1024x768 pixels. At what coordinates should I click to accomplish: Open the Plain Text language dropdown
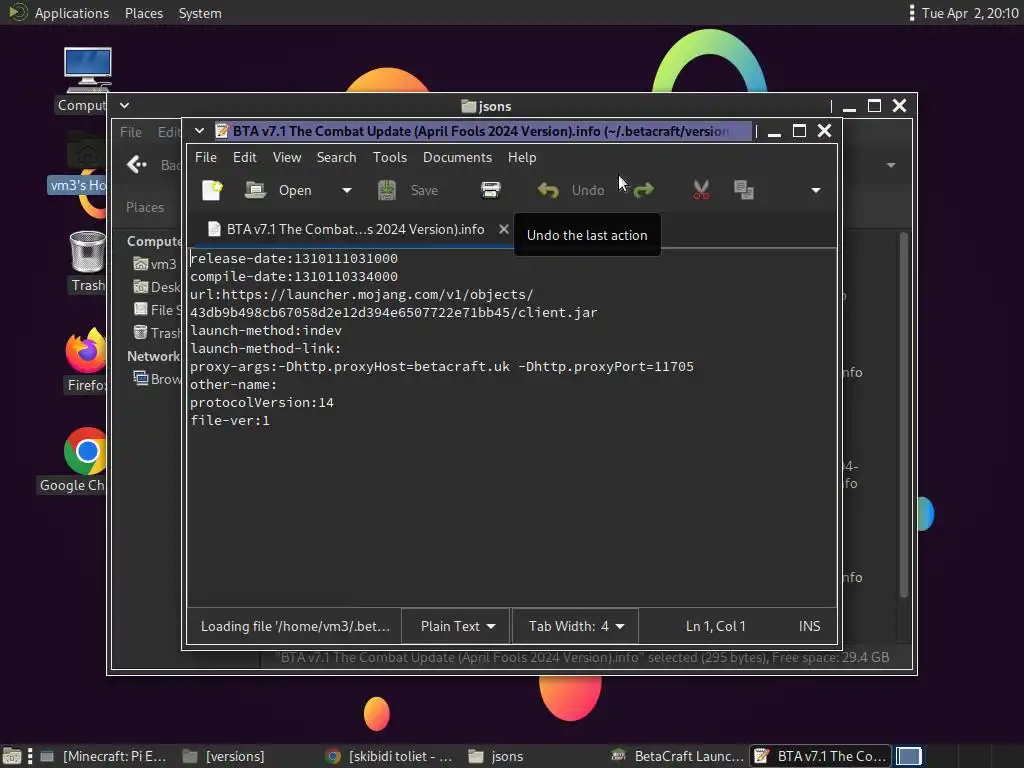[x=457, y=626]
